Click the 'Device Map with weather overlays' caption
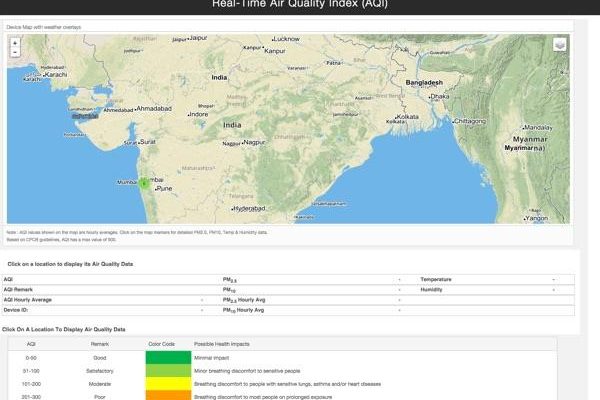This screenshot has width=600, height=400. pos(44,27)
